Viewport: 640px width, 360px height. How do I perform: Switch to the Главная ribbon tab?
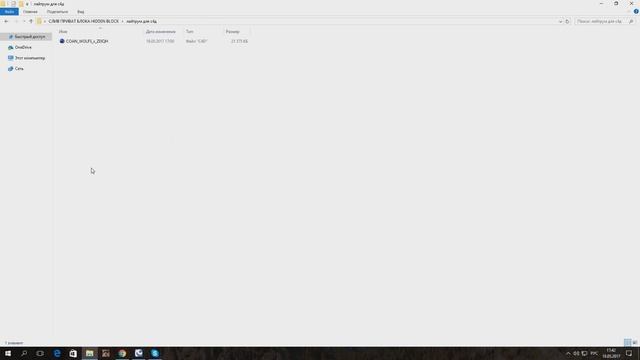(30, 12)
